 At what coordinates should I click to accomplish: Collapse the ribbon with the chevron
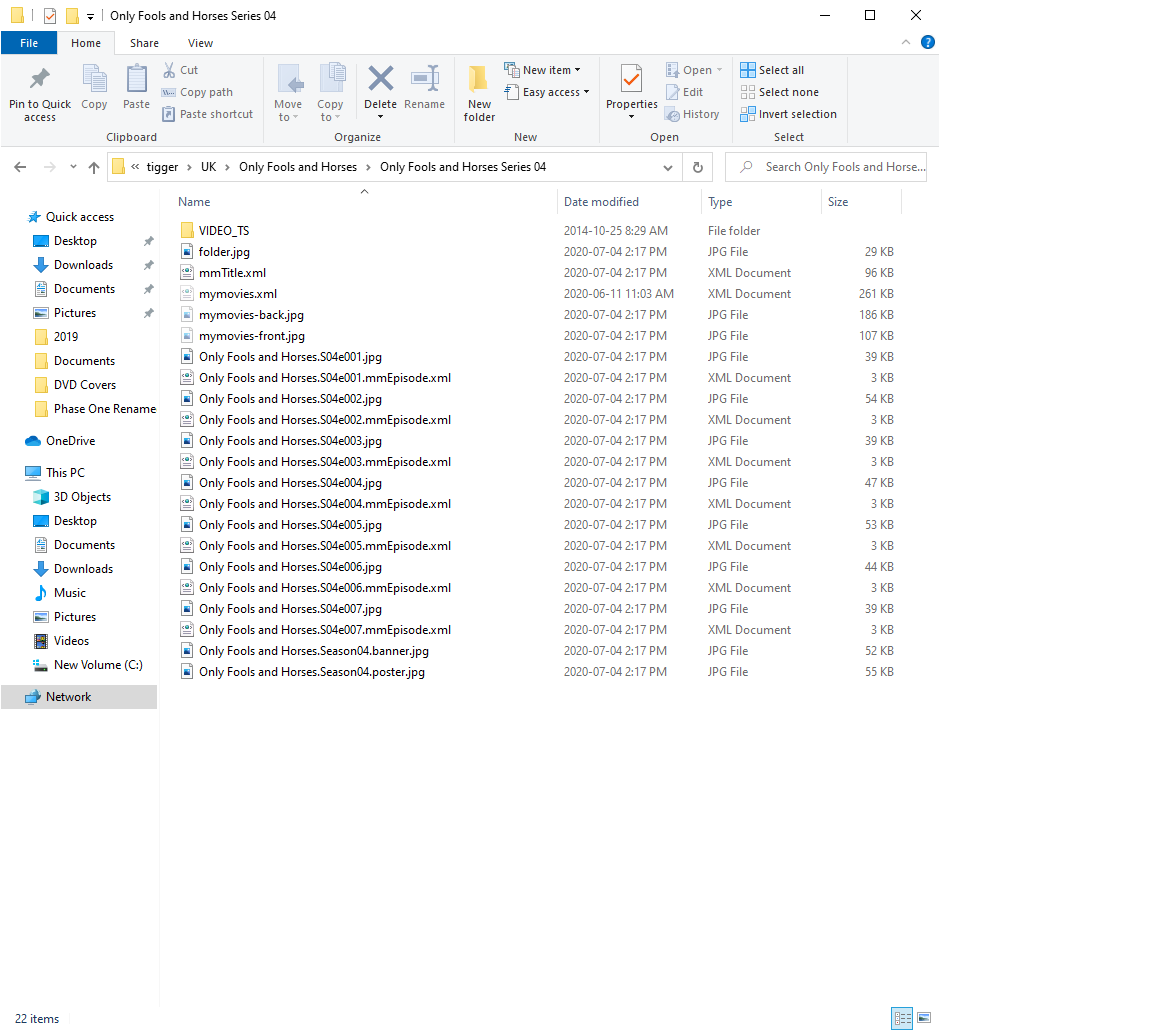[906, 42]
